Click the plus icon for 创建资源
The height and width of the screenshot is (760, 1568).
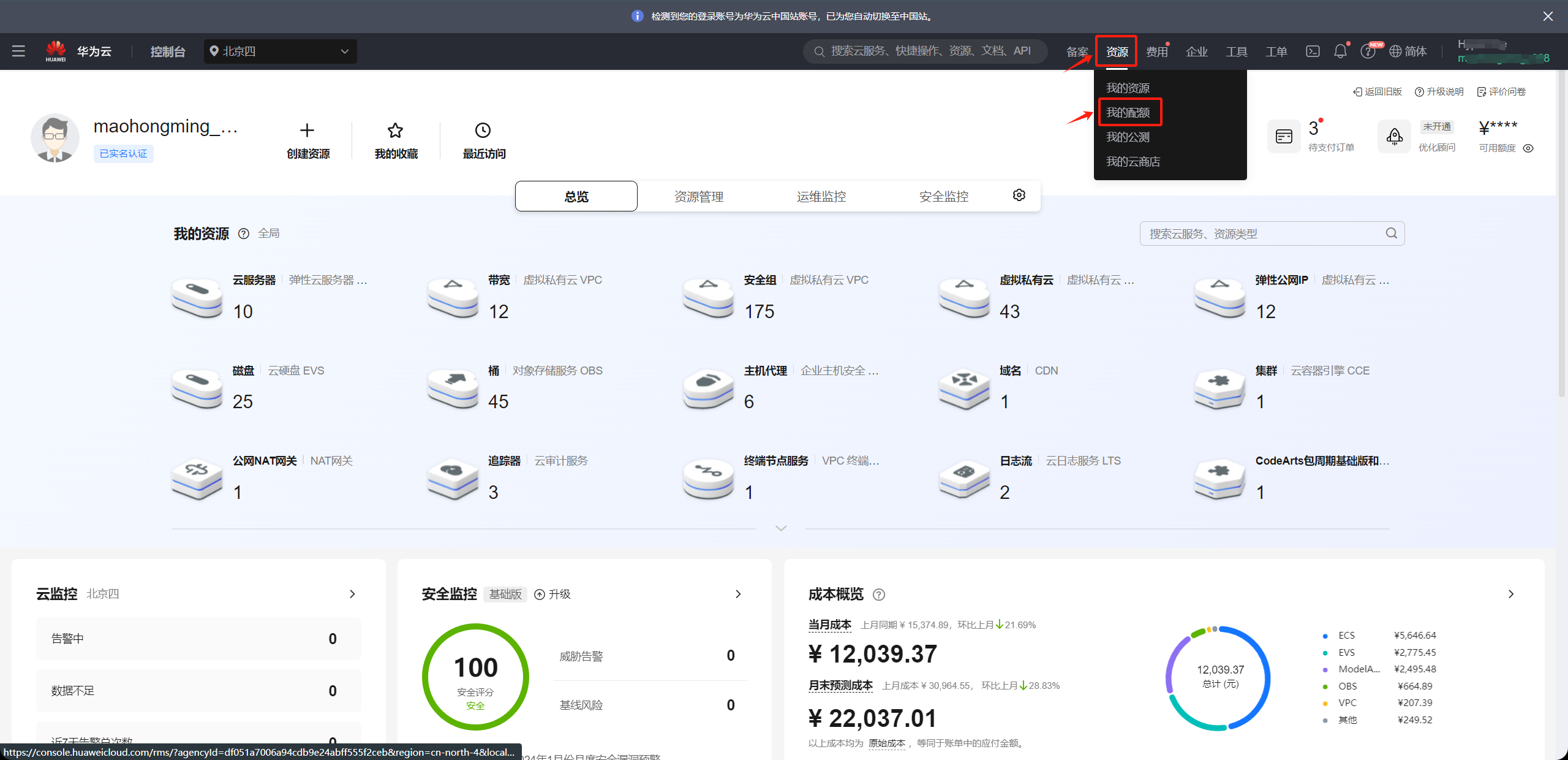click(x=307, y=130)
